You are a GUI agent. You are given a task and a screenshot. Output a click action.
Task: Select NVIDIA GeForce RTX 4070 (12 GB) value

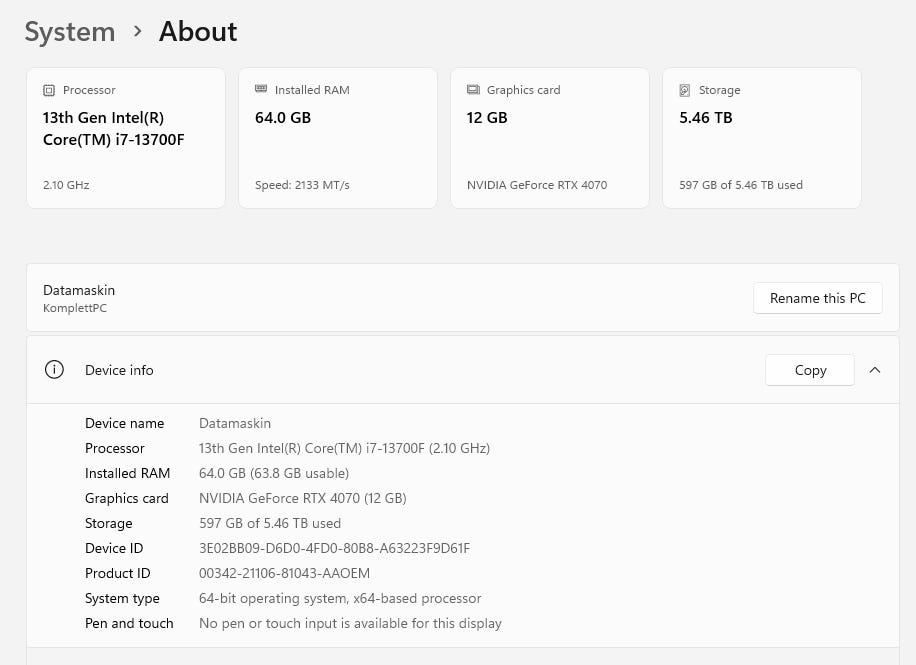tap(303, 498)
